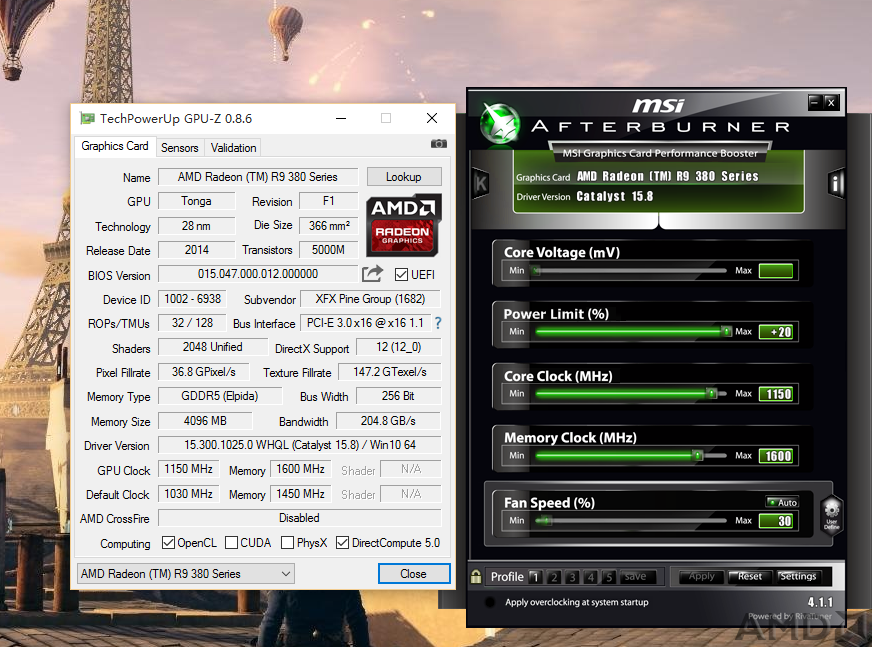Click the Device ID value 1002 - 6938
872x647 pixels.
click(192, 299)
